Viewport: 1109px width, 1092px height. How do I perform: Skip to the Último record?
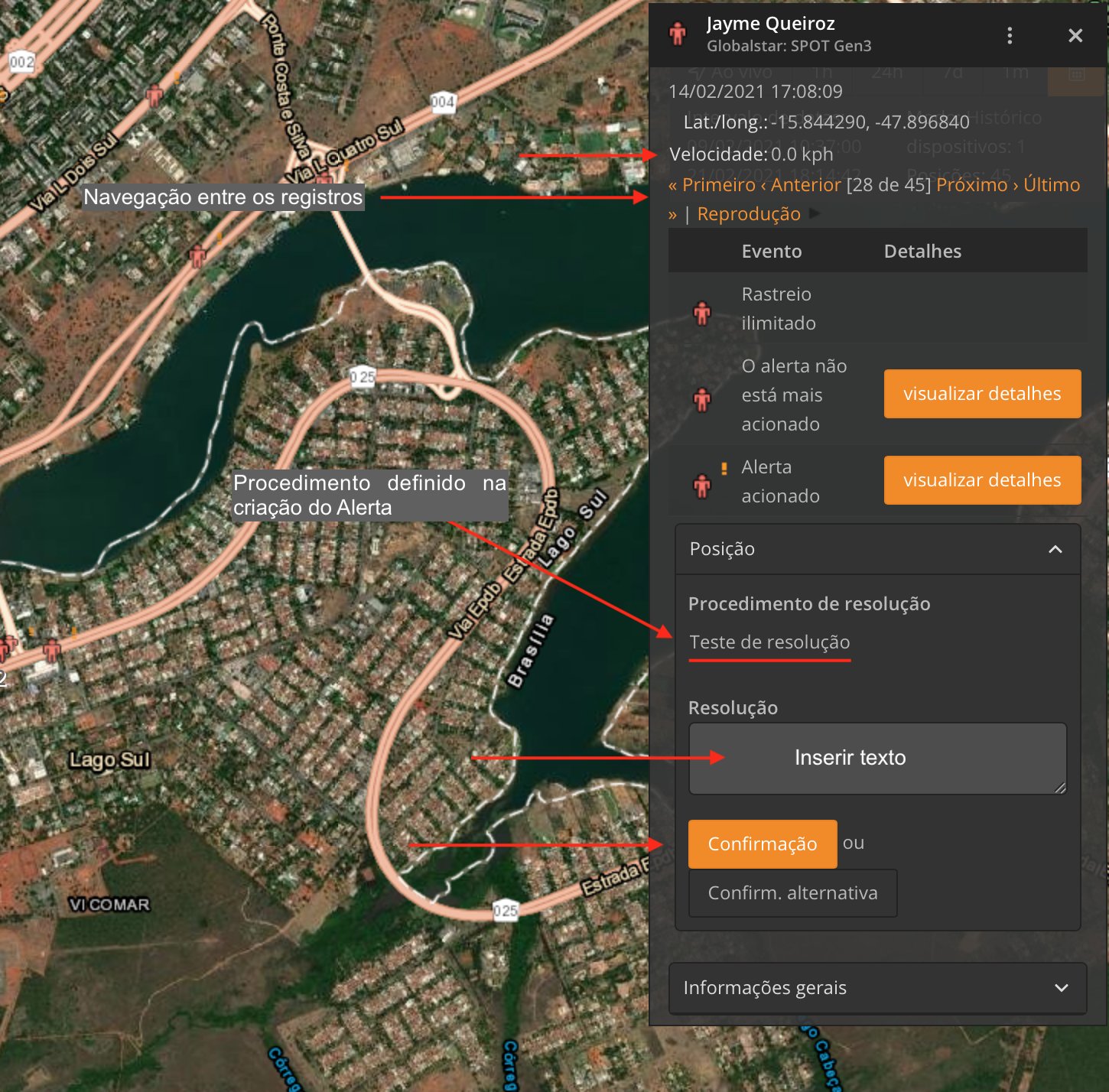point(1052,185)
